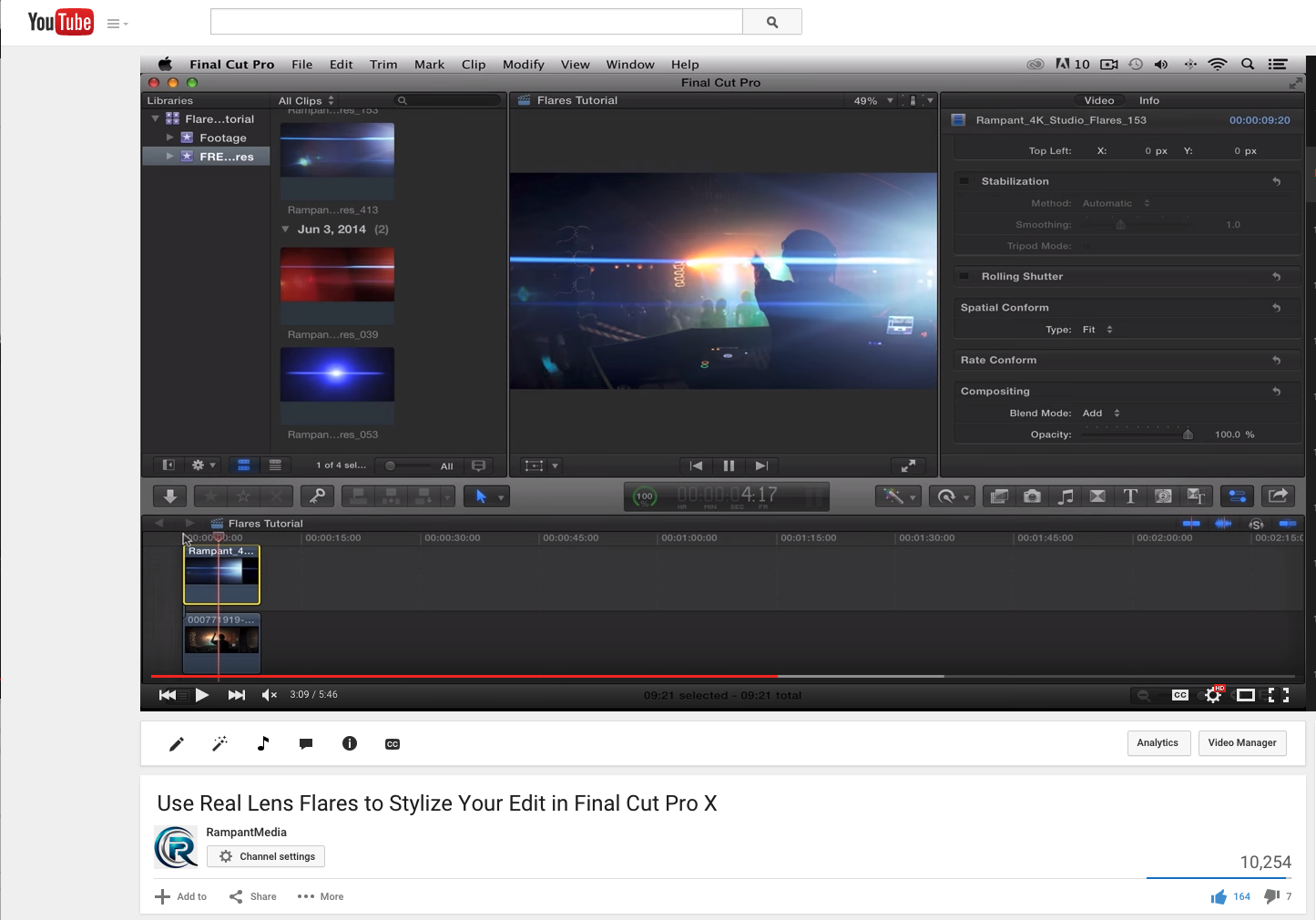
Task: Open the Modify menu
Action: [524, 65]
